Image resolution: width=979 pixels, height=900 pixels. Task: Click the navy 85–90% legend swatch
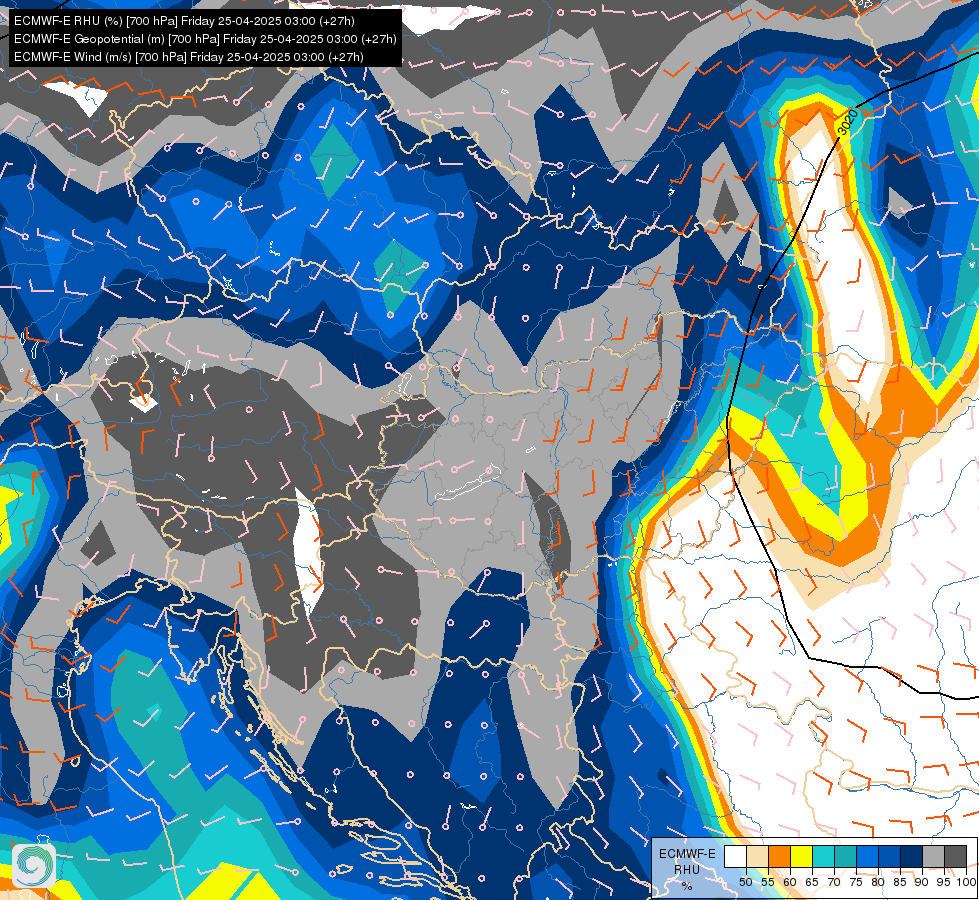click(x=912, y=856)
